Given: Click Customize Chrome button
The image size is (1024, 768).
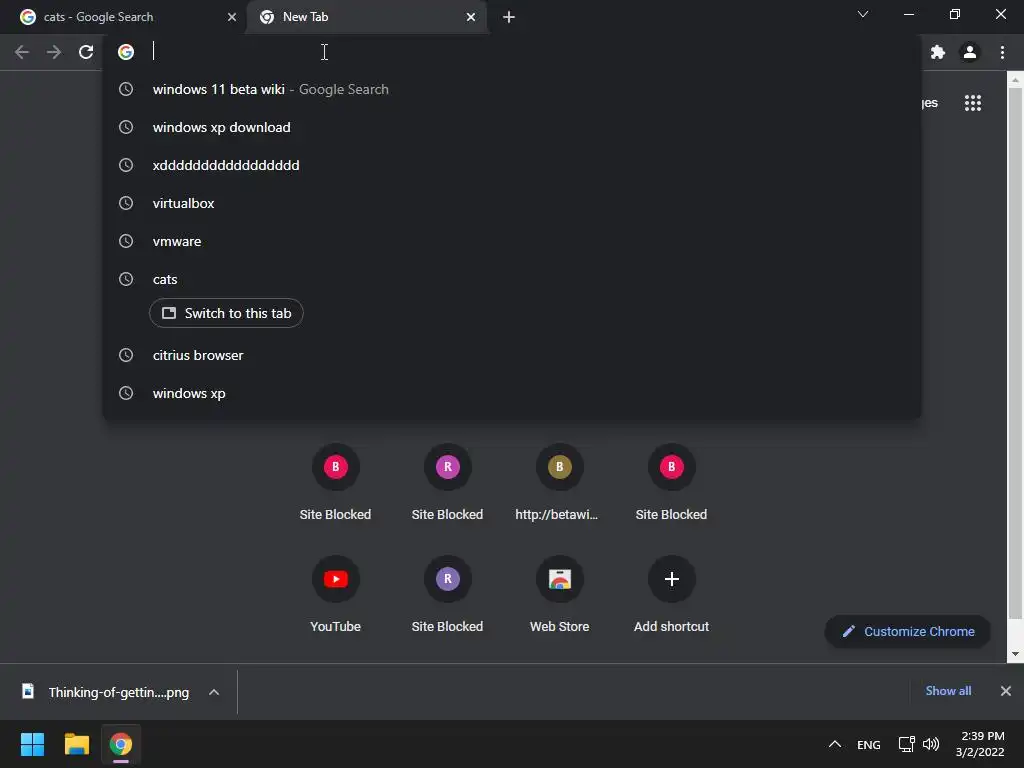Looking at the screenshot, I should 908,632.
